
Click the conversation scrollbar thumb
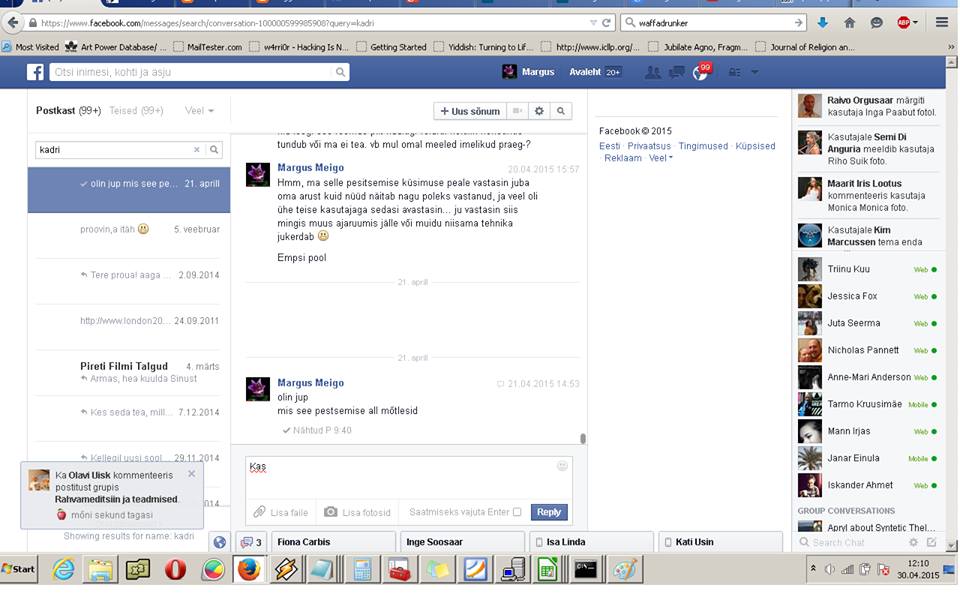583,438
